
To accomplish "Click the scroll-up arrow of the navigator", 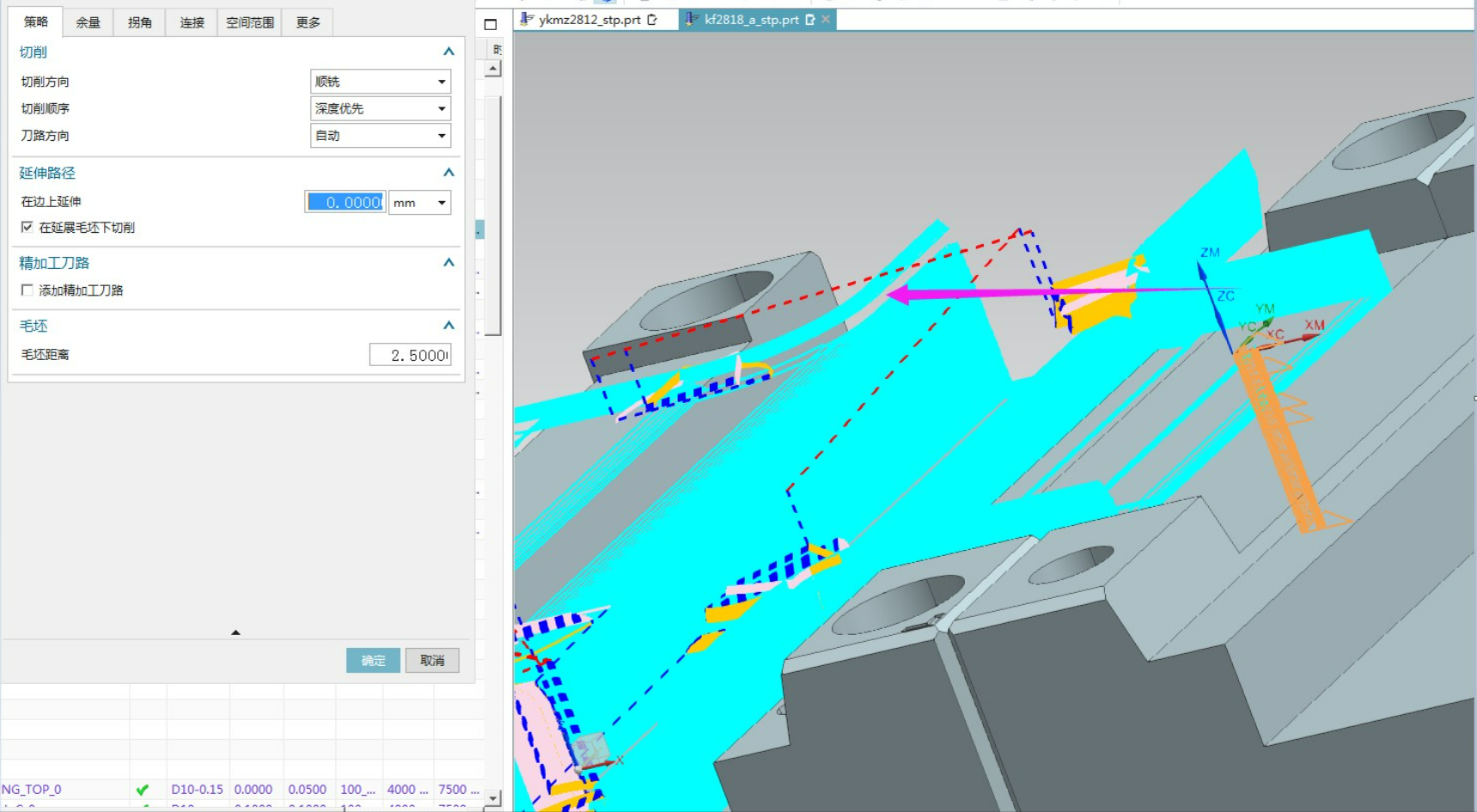I will tap(492, 69).
